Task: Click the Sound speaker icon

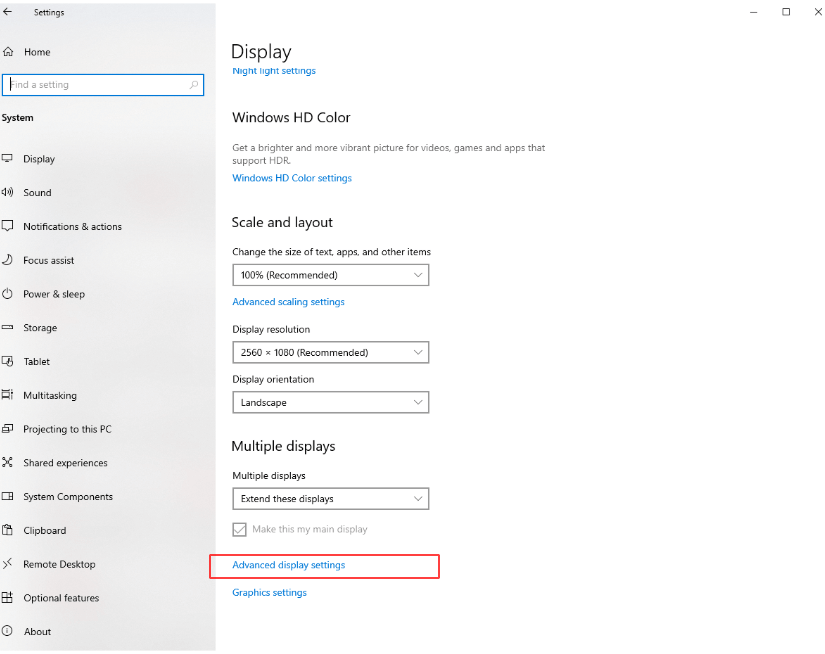Action: [7, 192]
